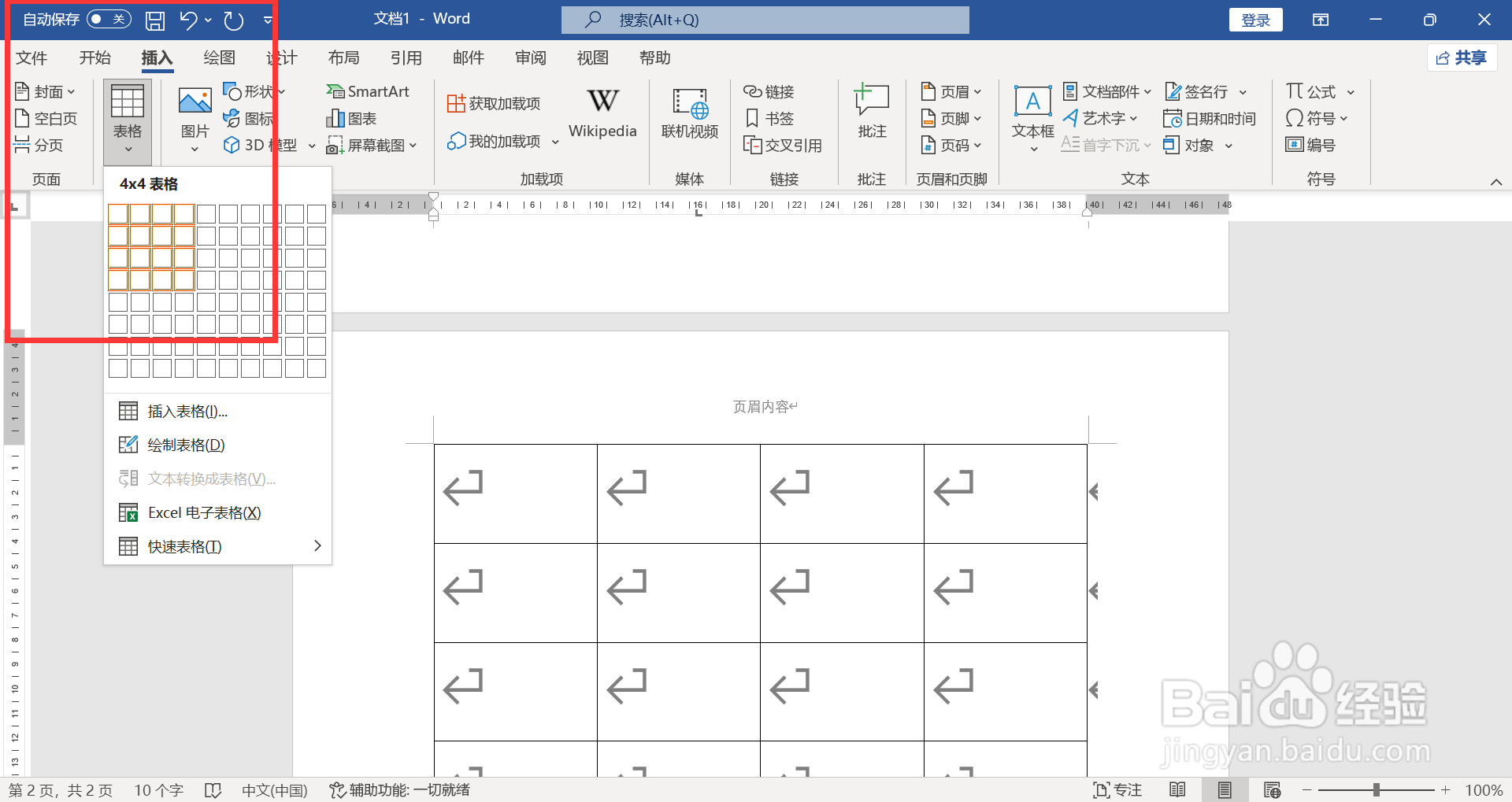Insert a 交叉引用 cross-reference
1512x802 pixels.
click(x=783, y=145)
